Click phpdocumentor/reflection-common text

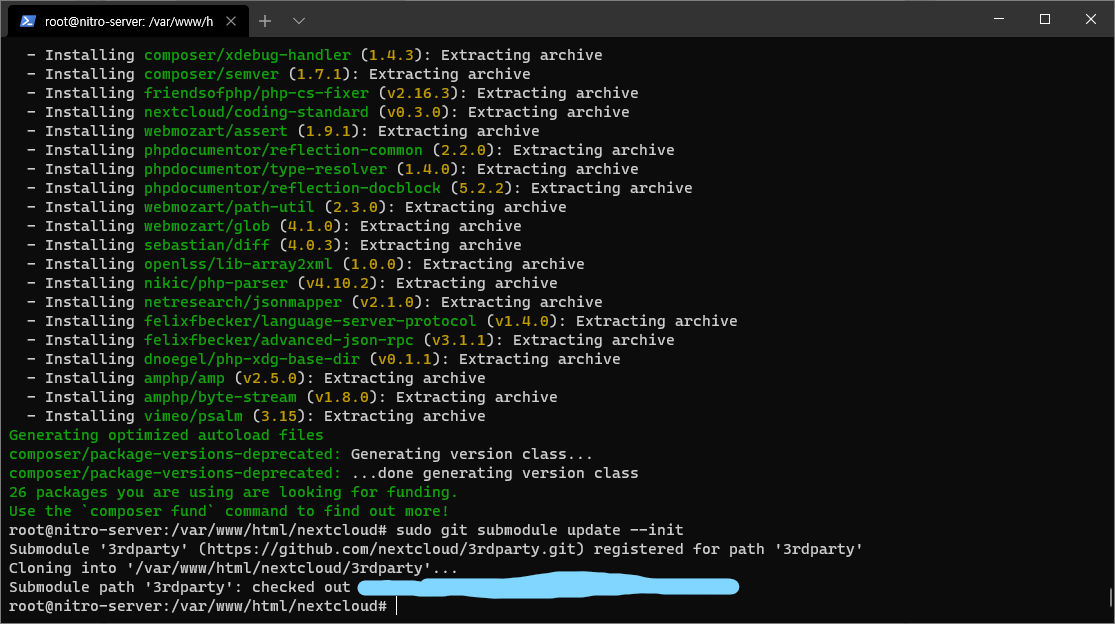pos(283,150)
